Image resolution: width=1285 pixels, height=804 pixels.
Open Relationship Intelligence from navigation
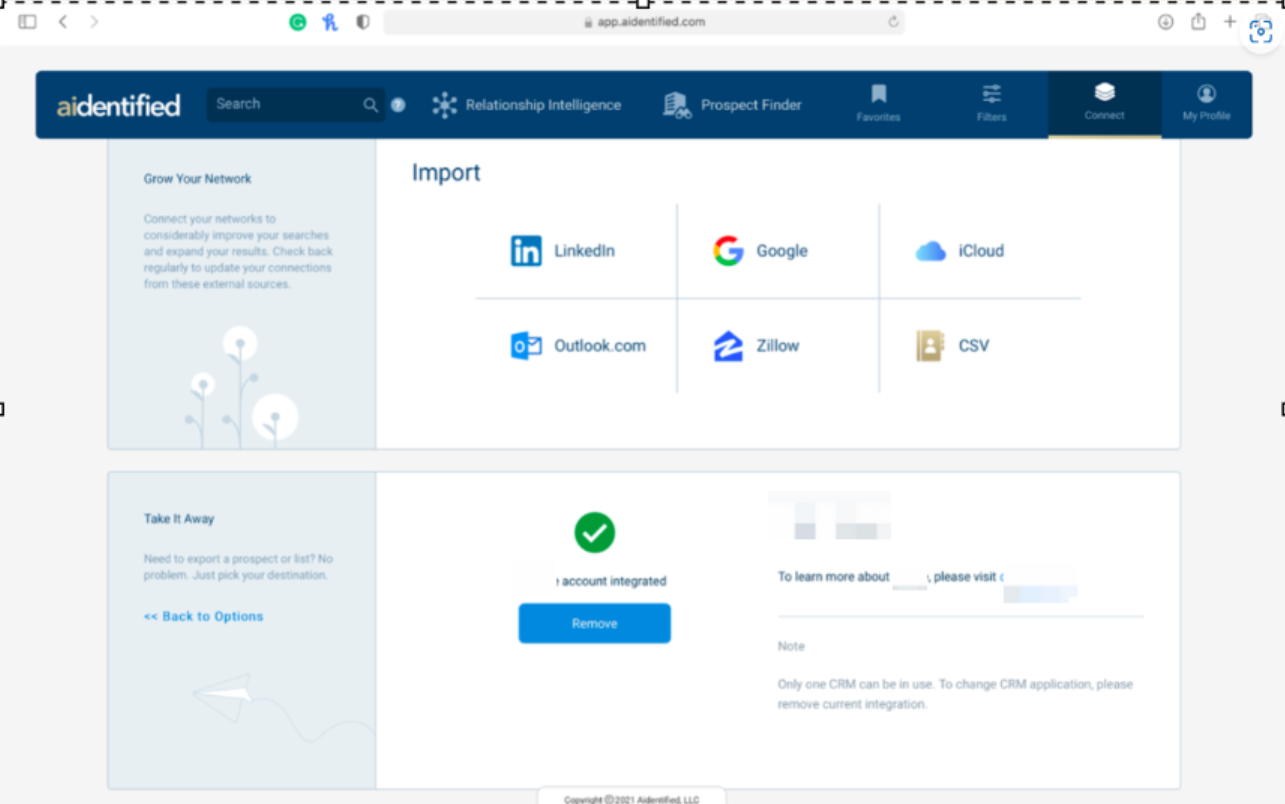point(527,105)
